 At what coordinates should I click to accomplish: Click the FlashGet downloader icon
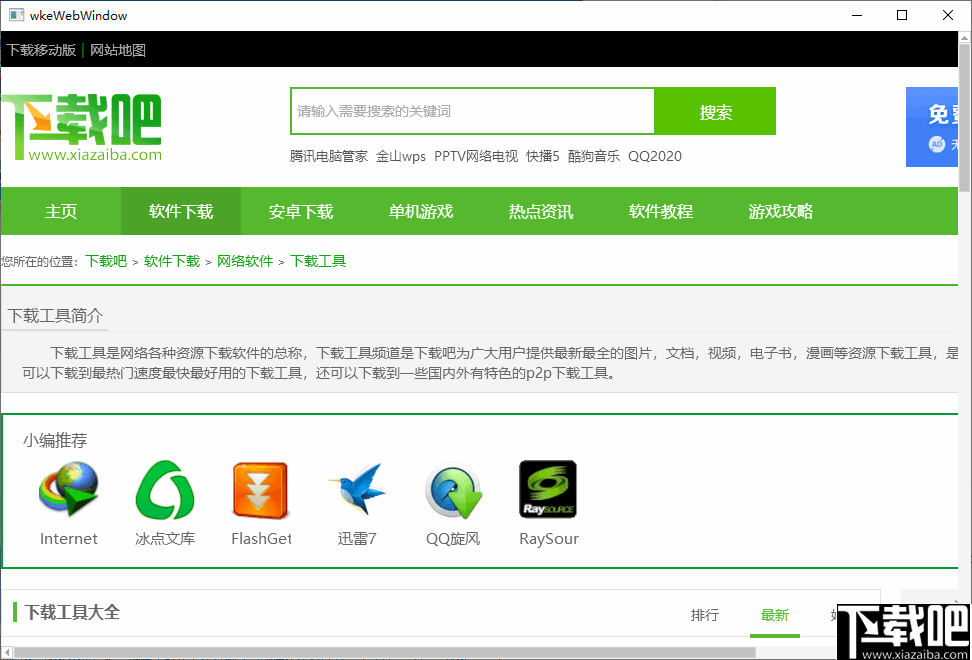(x=260, y=490)
